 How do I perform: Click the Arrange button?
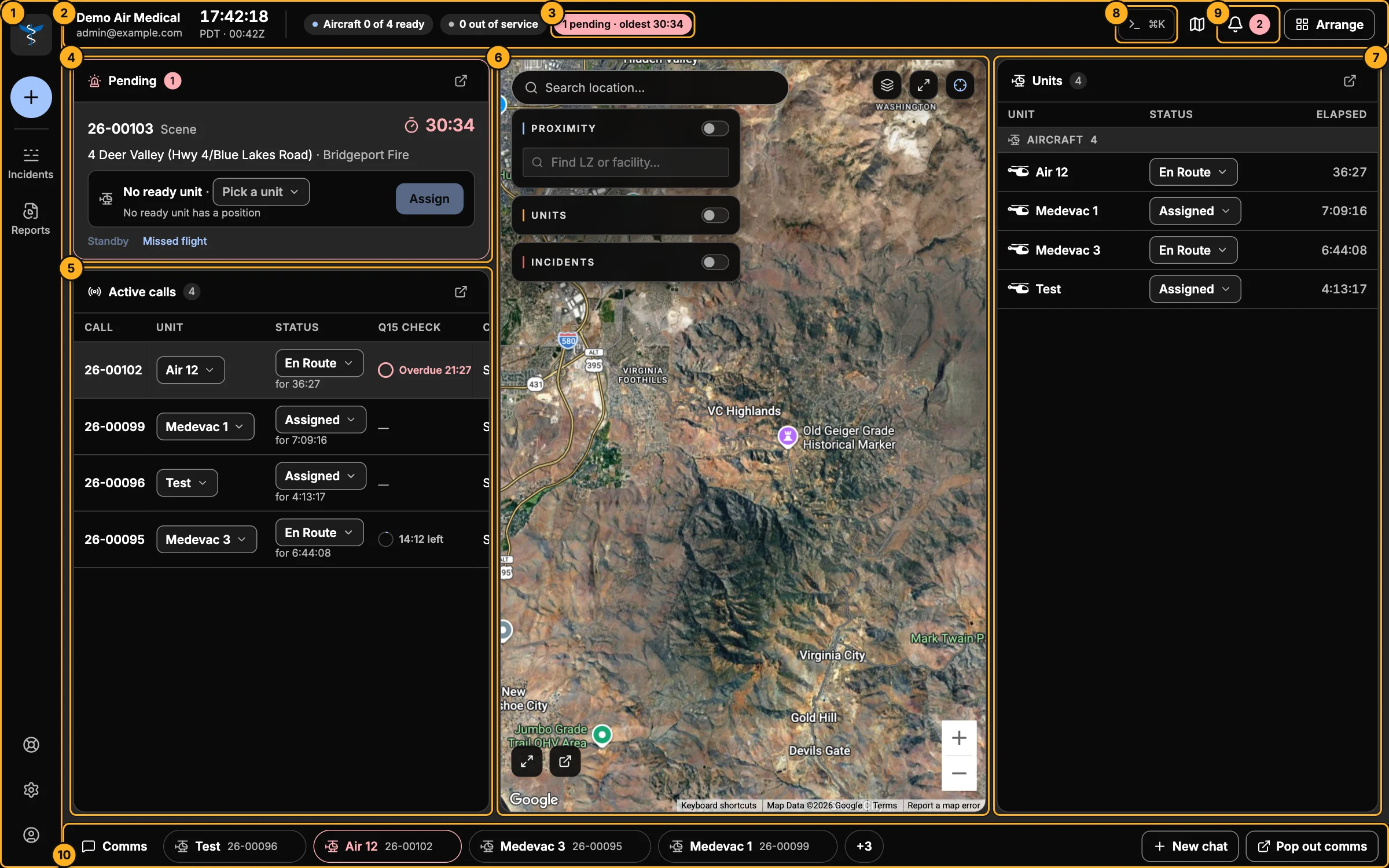(1329, 24)
